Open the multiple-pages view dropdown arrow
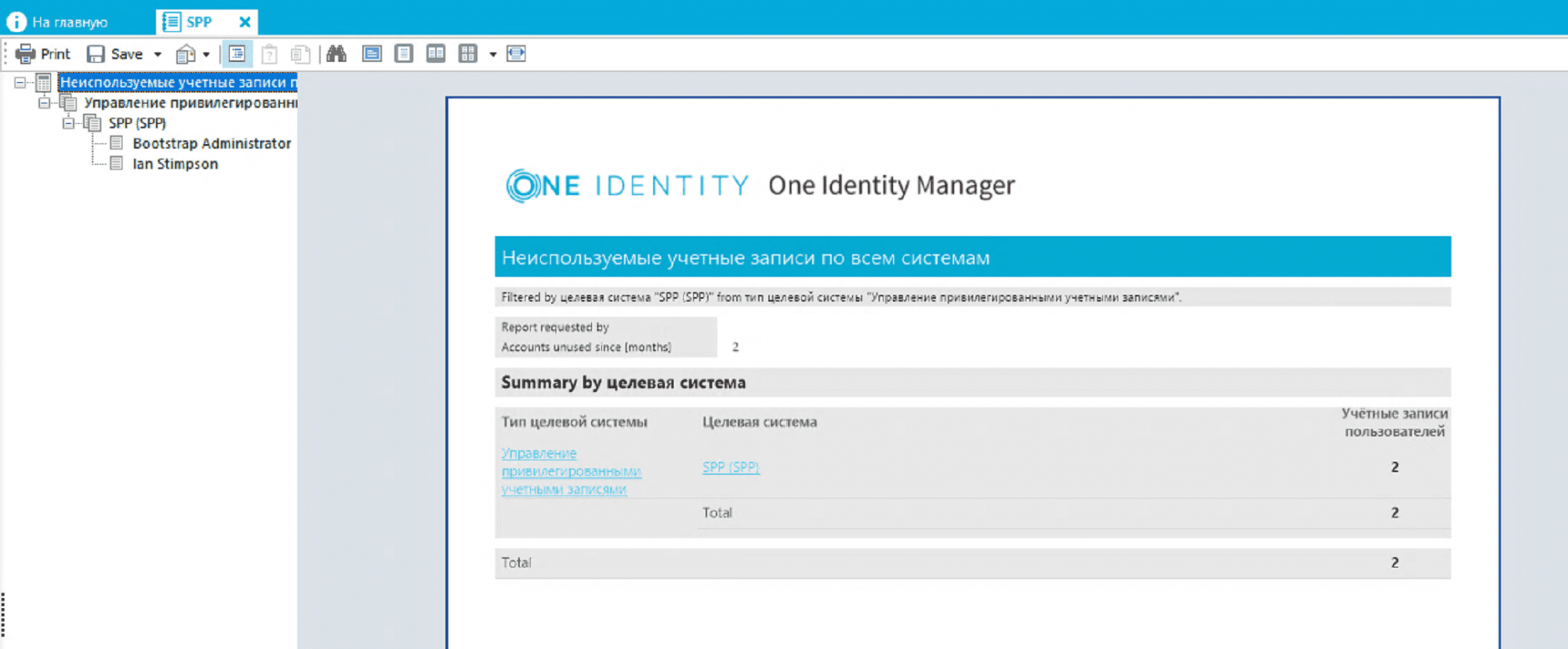This screenshot has height=649, width=1568. 493,54
